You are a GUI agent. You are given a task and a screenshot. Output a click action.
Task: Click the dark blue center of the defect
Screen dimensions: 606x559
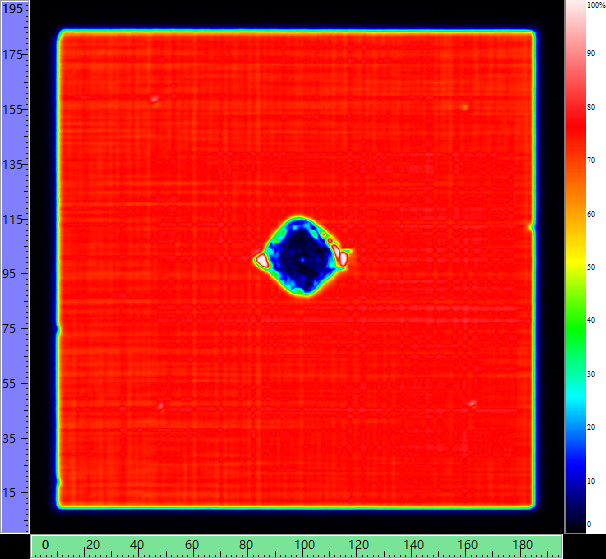coord(301,258)
